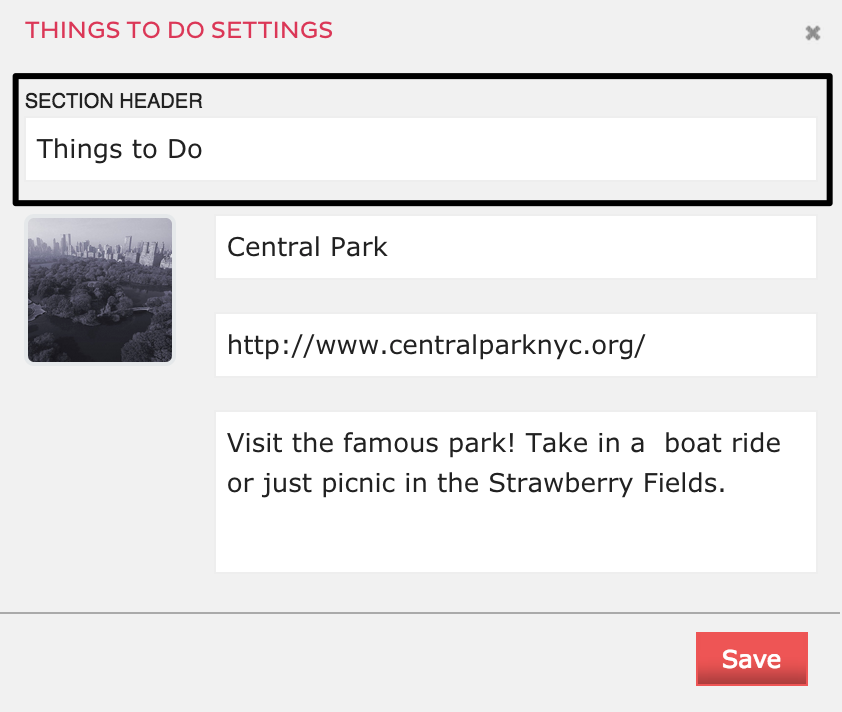This screenshot has width=842, height=712.
Task: Click the word 'Visit' in the description
Action: (x=252, y=443)
